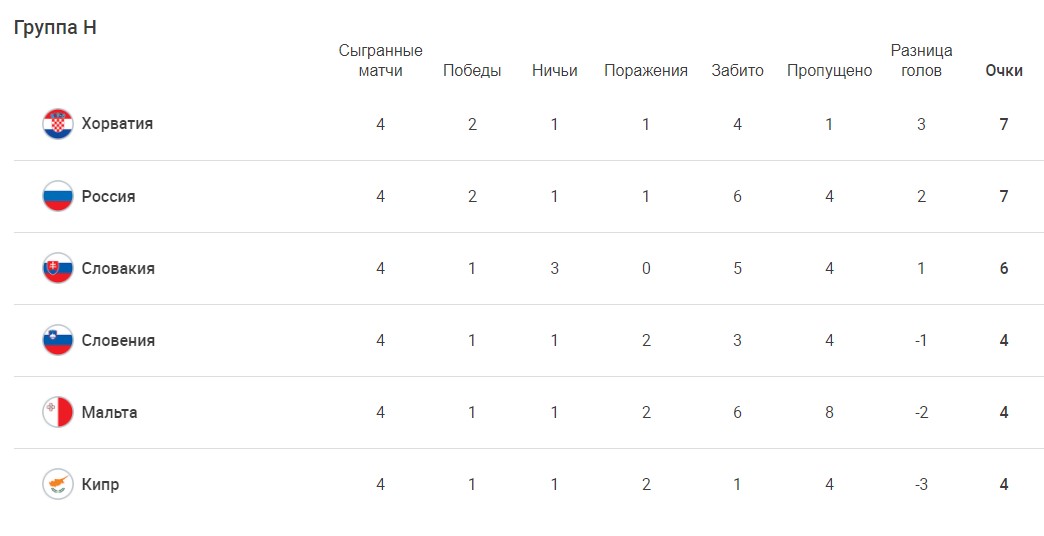Open the Словакия team name
1044x536 pixels.
(118, 268)
